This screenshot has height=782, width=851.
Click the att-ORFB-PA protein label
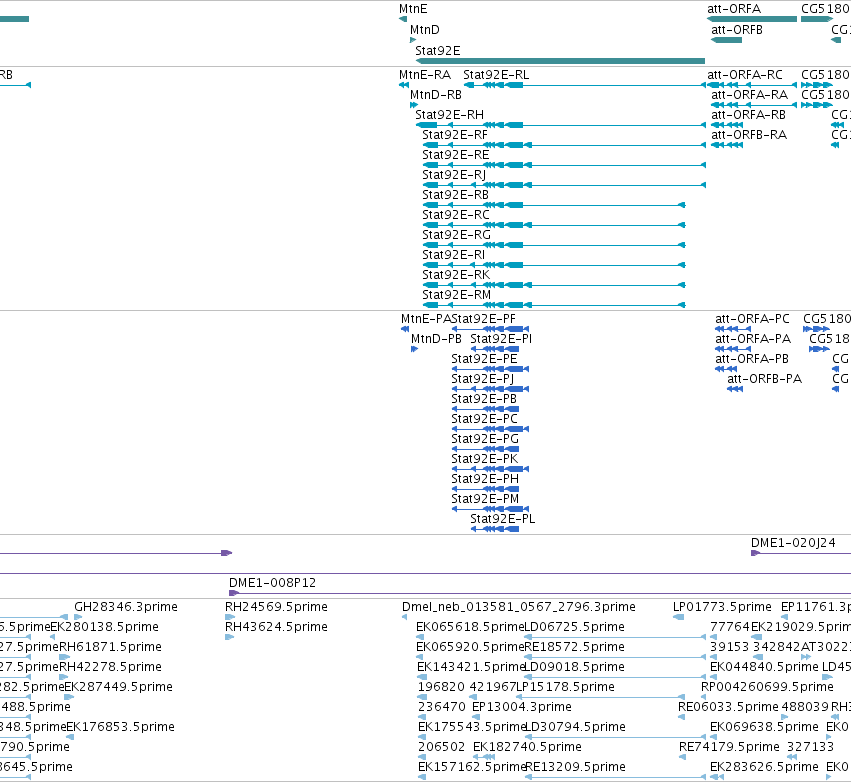pyautogui.click(x=764, y=379)
